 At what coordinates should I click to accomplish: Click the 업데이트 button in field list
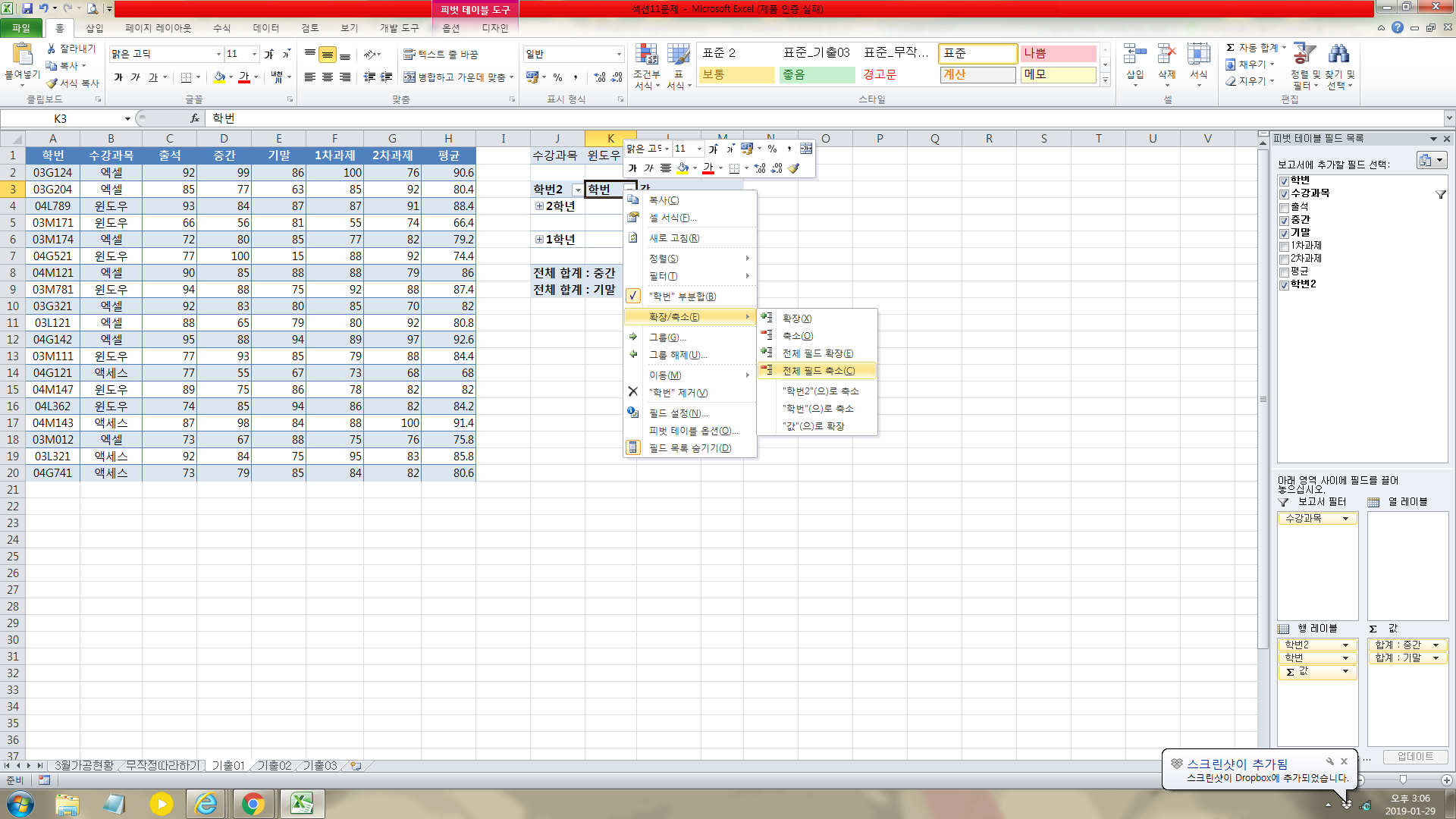(x=1414, y=757)
